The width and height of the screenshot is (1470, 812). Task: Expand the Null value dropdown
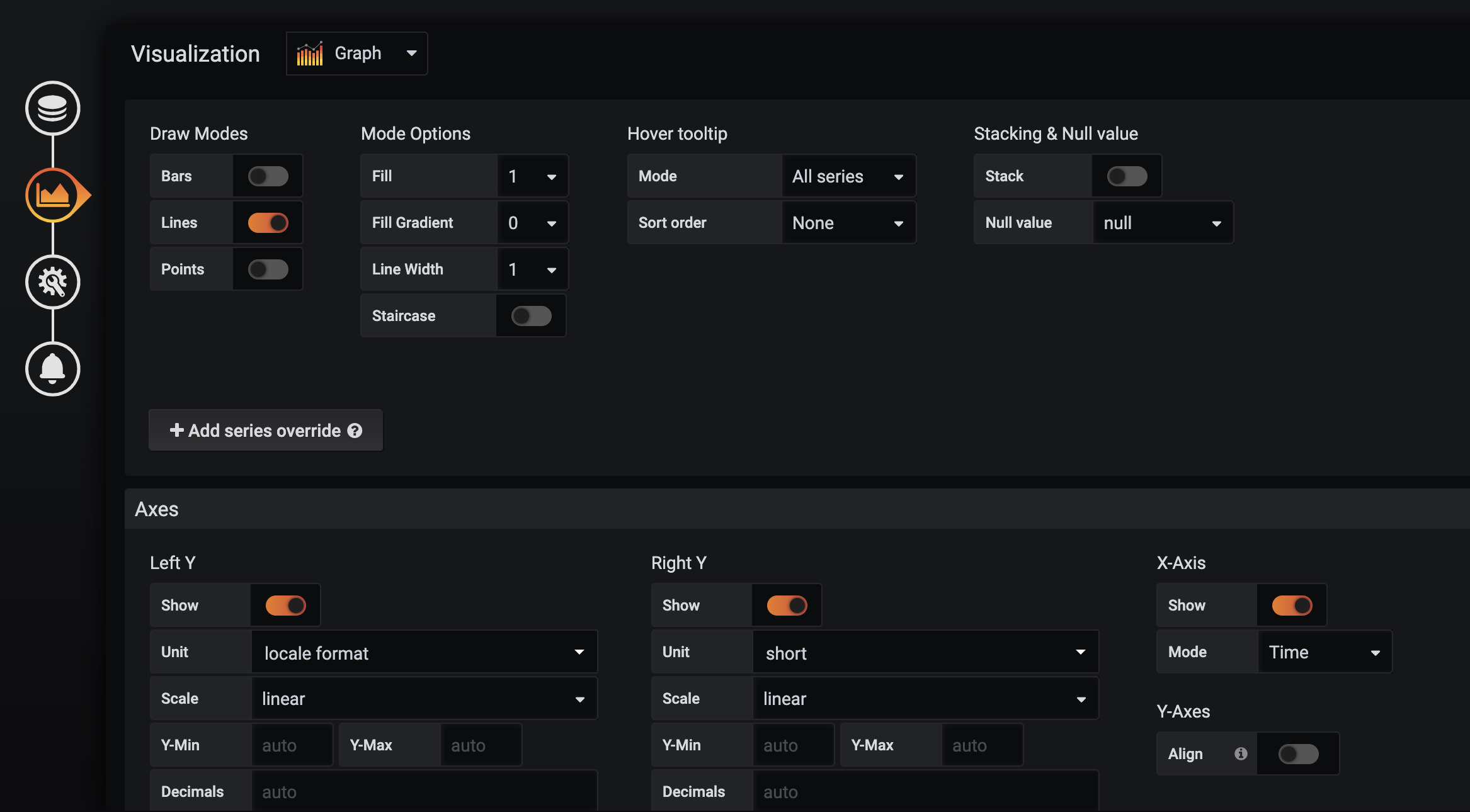coord(1163,223)
